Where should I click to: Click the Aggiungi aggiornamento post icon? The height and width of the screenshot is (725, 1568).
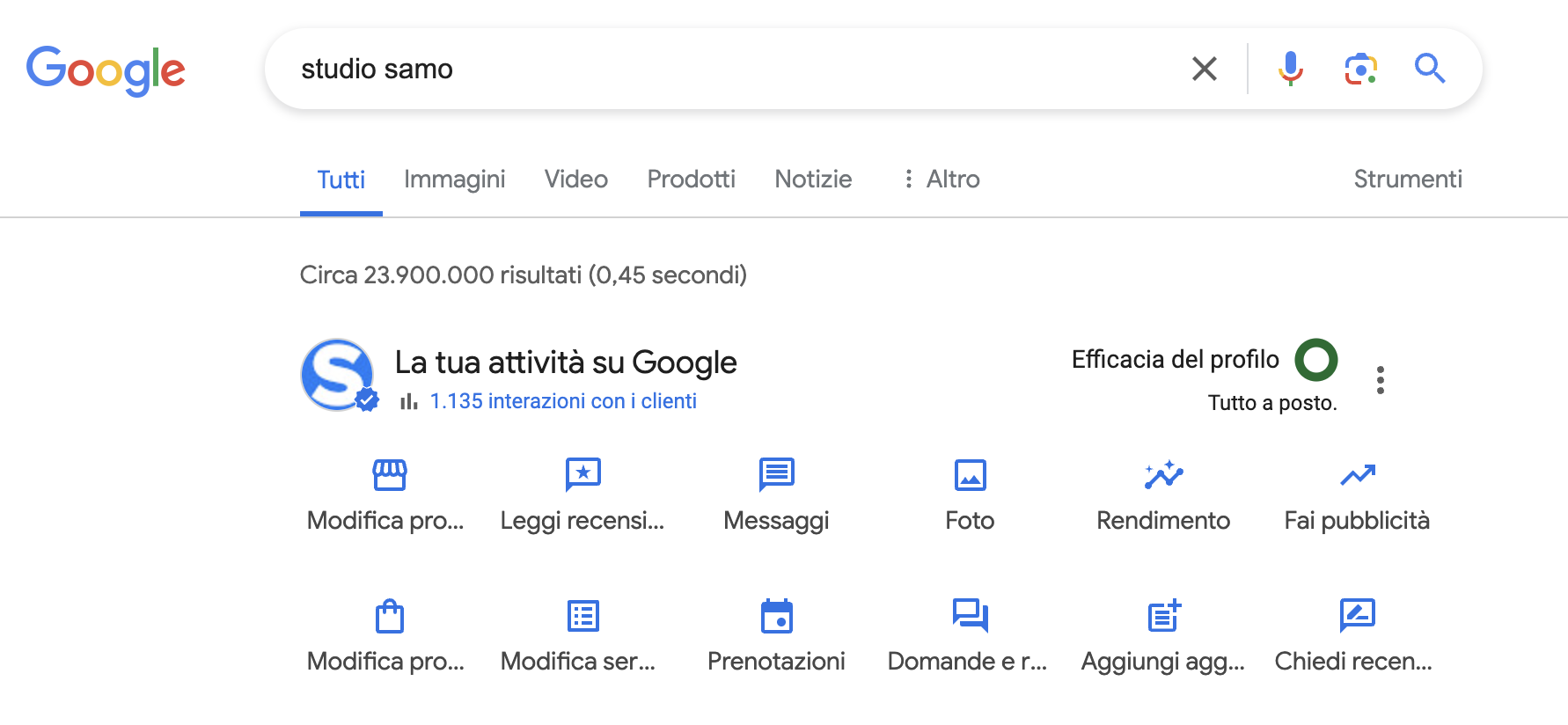tap(1164, 615)
